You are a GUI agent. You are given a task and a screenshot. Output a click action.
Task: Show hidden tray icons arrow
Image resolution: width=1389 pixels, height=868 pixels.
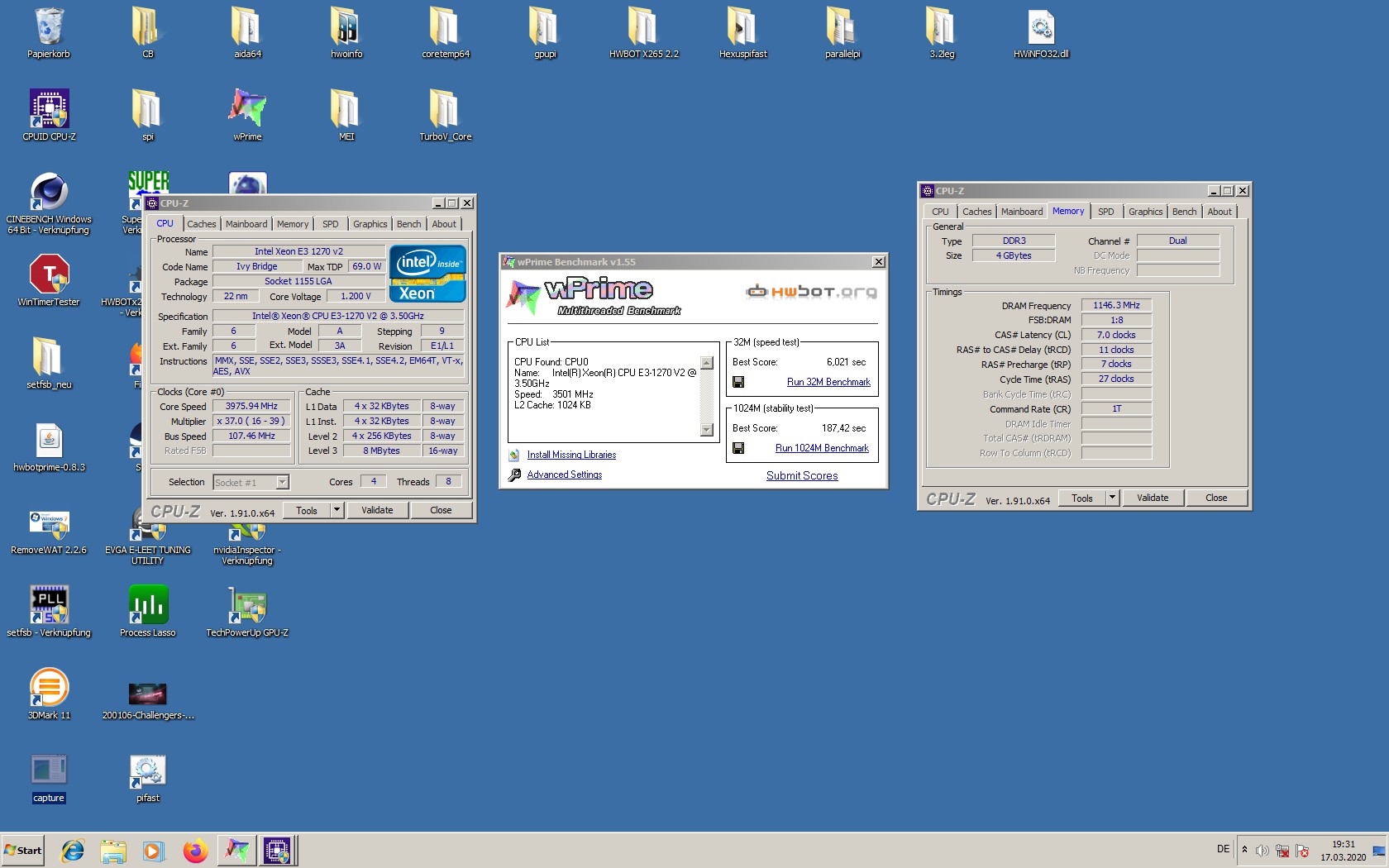click(x=1244, y=849)
